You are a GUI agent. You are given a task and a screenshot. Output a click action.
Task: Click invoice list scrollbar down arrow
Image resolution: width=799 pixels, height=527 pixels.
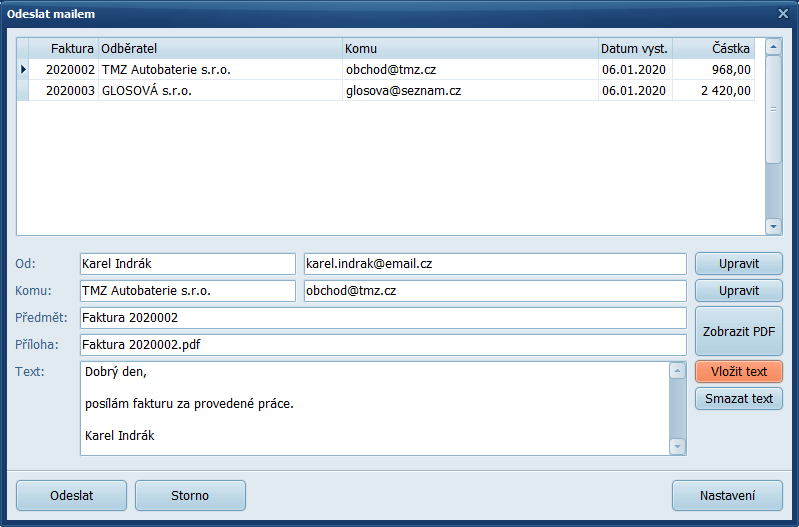coord(774,226)
